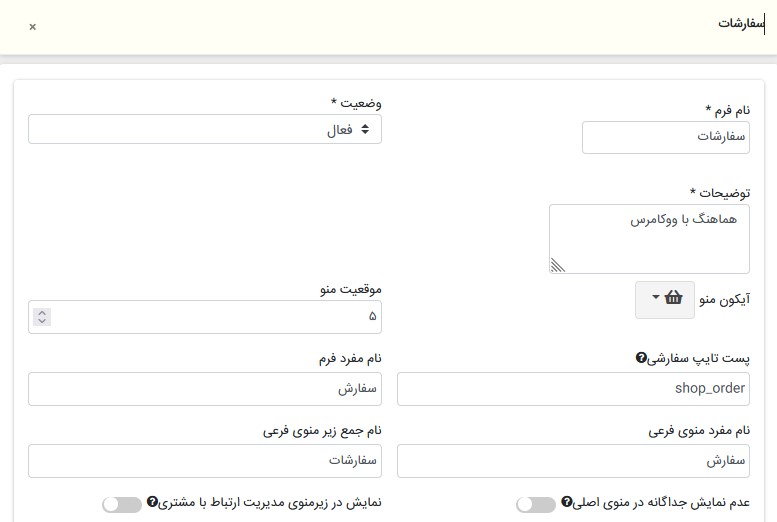Focus the نام جمع زیر منوی فرعی field

[x=204, y=461]
